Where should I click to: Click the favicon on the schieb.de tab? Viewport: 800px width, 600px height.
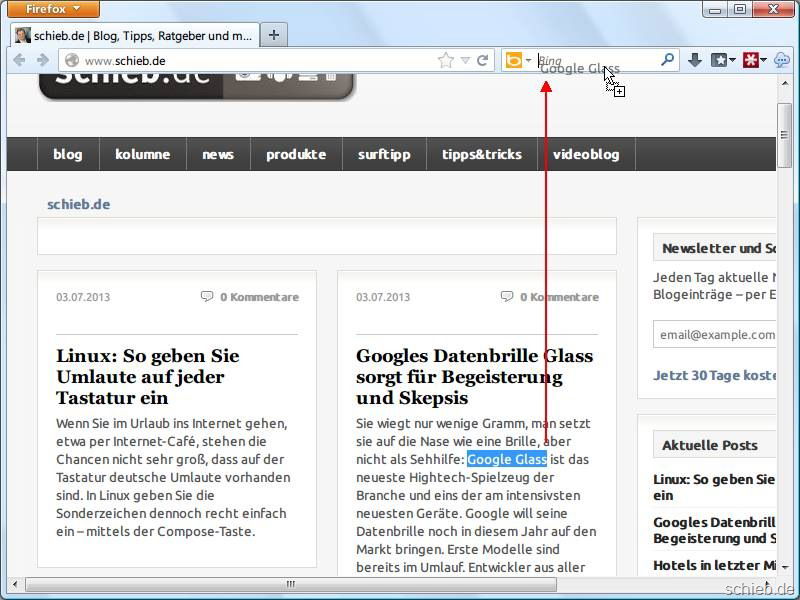22,35
